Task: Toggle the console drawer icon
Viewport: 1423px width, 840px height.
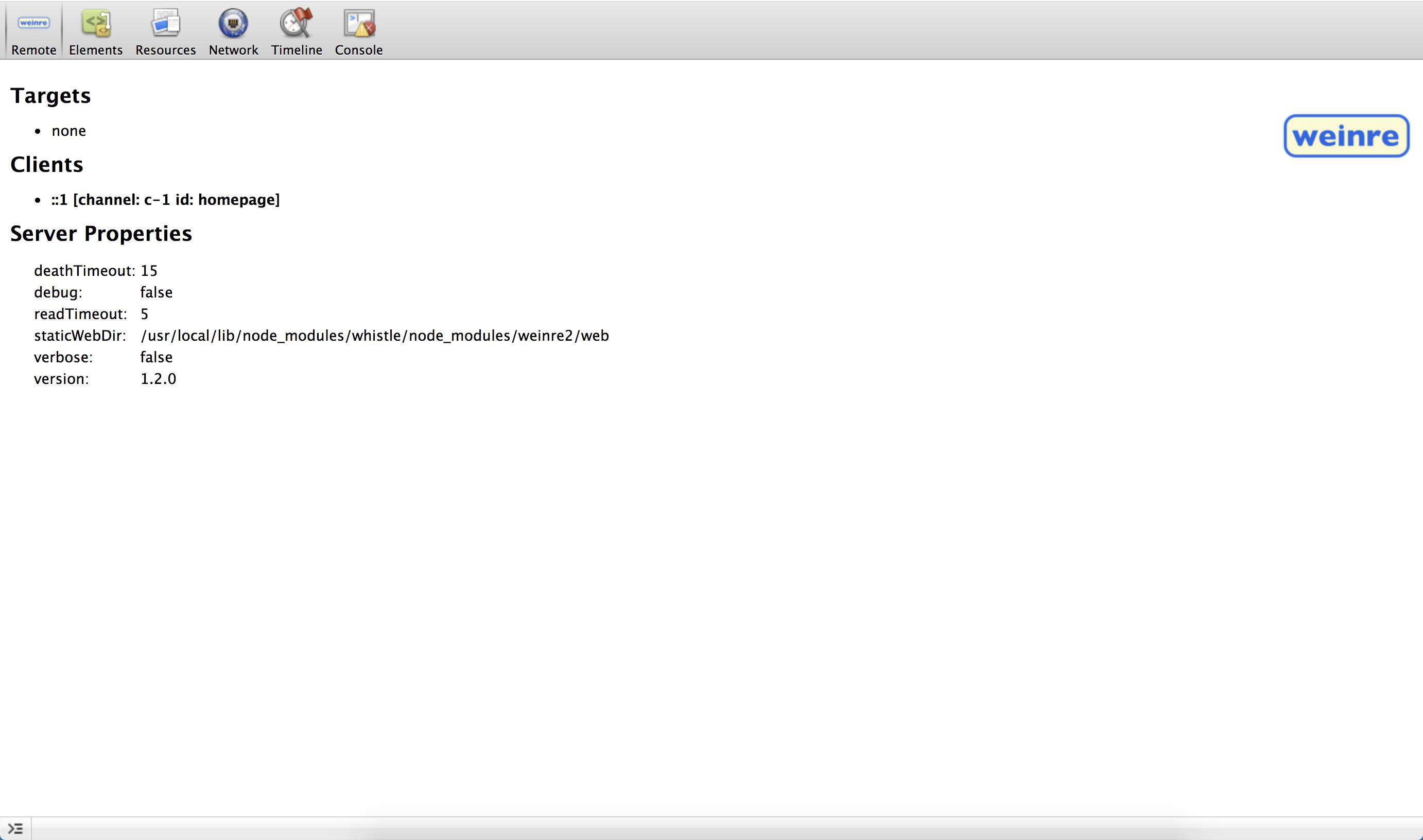Action: pos(15,829)
